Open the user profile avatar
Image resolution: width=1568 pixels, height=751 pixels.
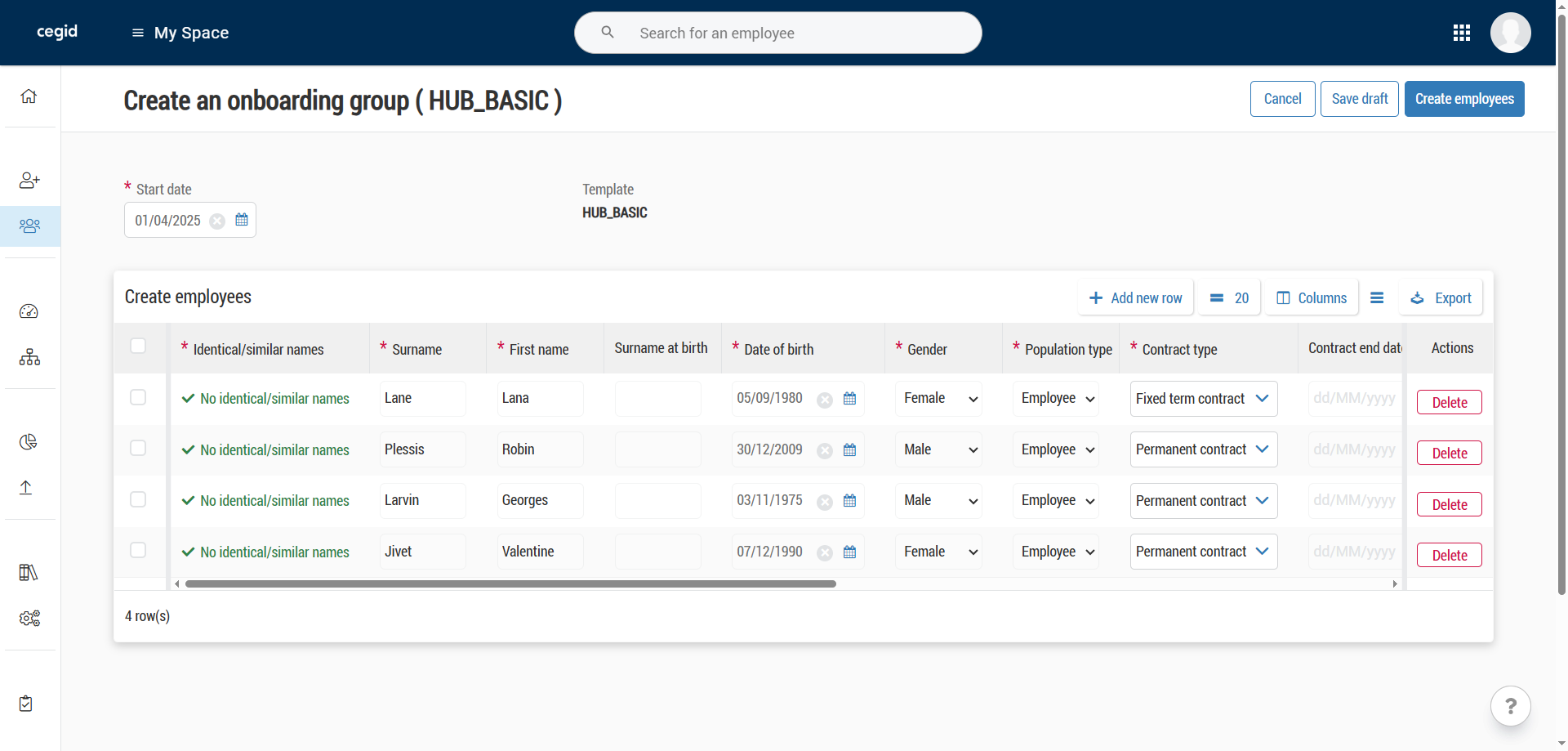point(1510,33)
